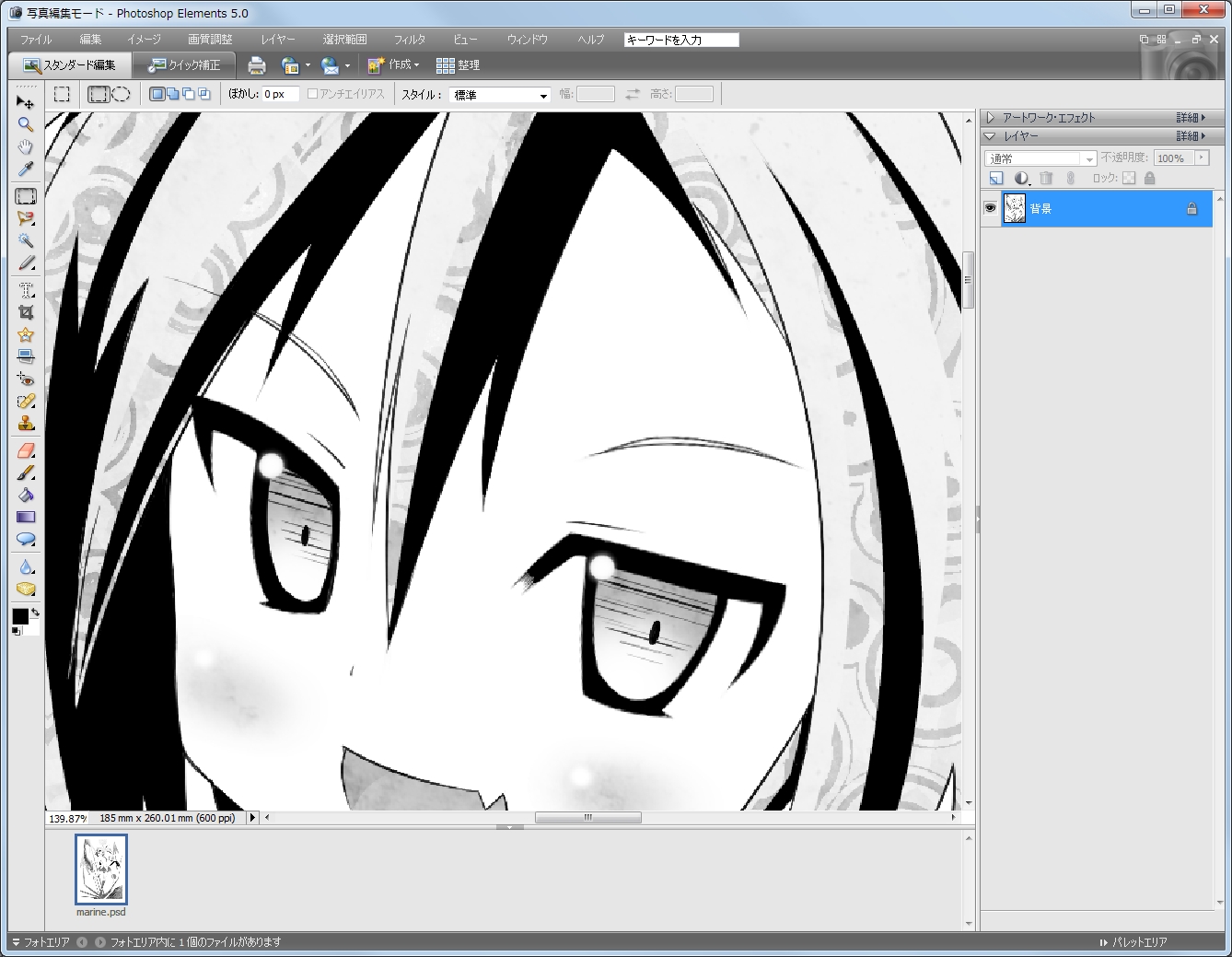
Task: Choose the Straighten tool
Action: pos(25,356)
